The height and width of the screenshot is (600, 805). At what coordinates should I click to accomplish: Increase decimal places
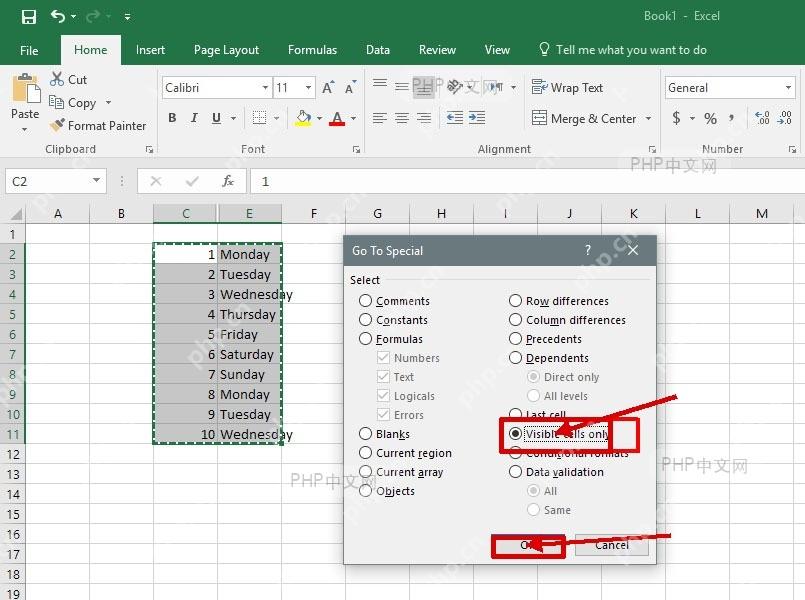coord(762,119)
